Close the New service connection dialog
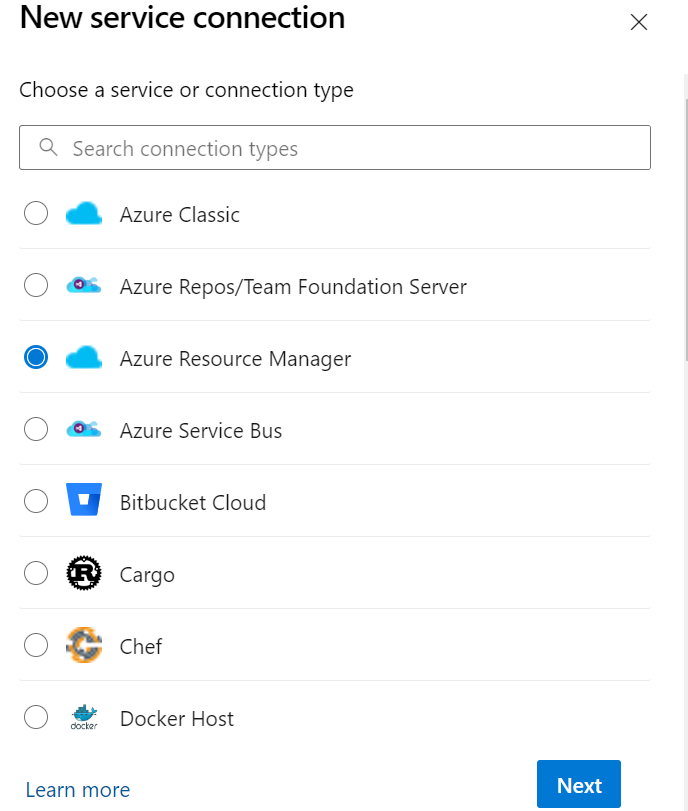This screenshot has height=811, width=688. pos(639,22)
